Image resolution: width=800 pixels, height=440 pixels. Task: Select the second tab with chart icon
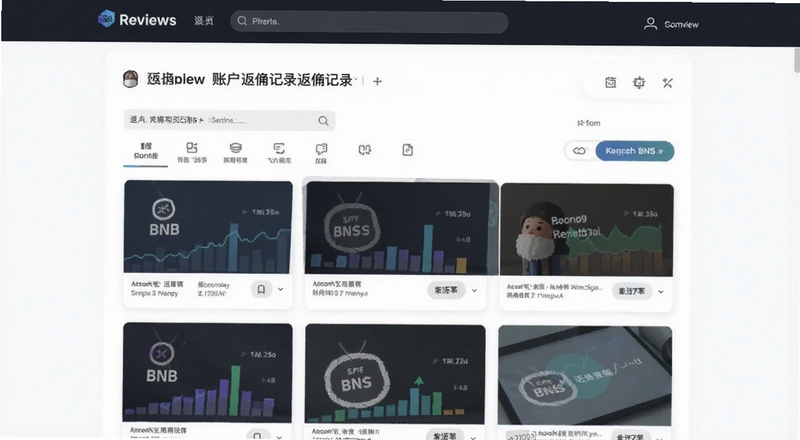[x=192, y=153]
